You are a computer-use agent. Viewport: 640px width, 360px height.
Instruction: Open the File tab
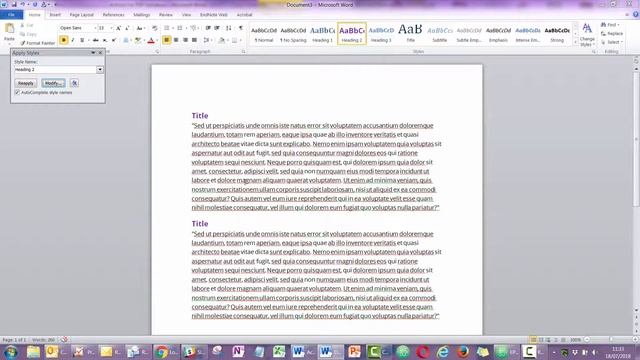[x=11, y=15]
